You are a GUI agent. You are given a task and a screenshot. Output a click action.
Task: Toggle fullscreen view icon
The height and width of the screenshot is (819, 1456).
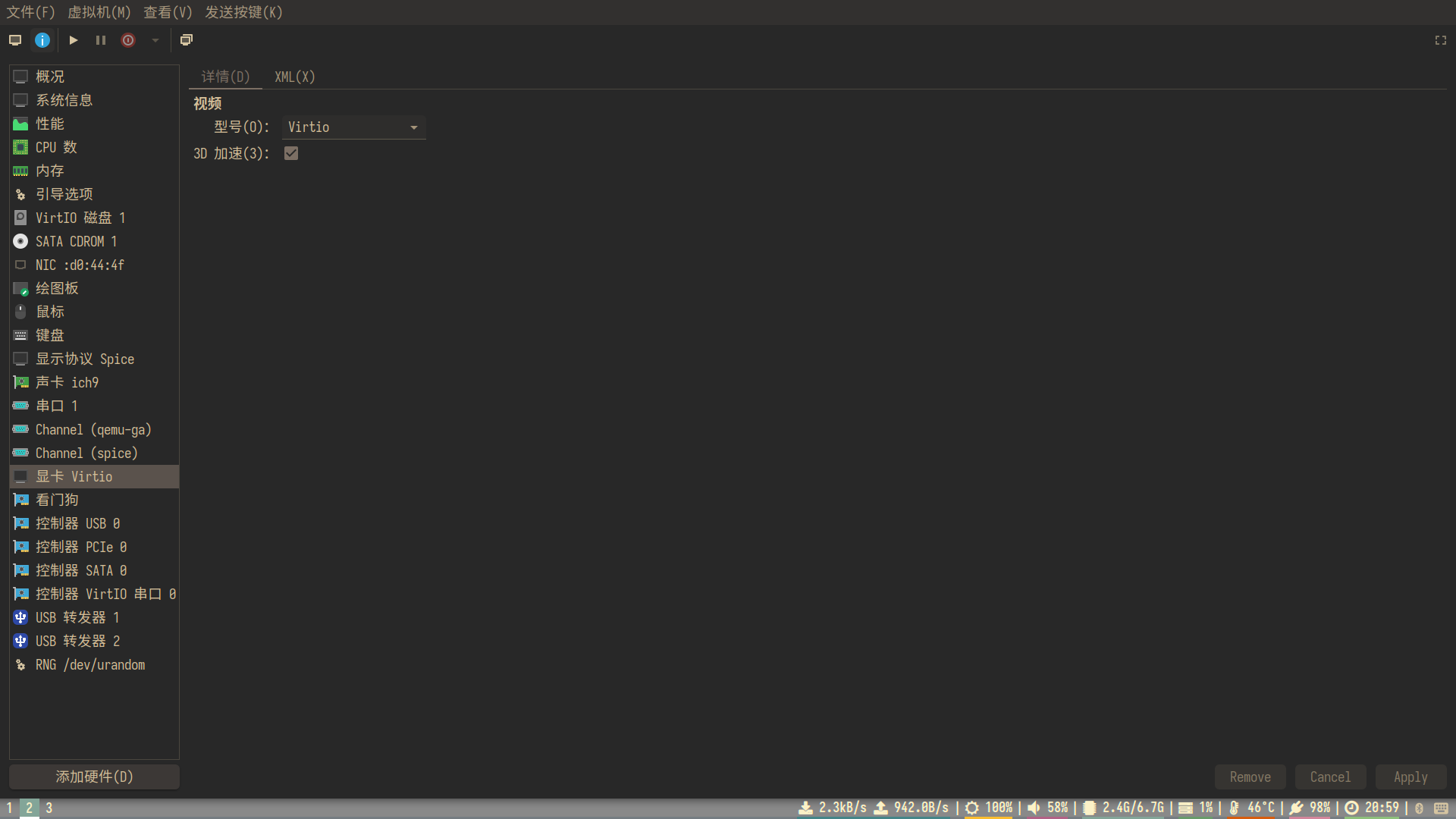coord(1440,40)
